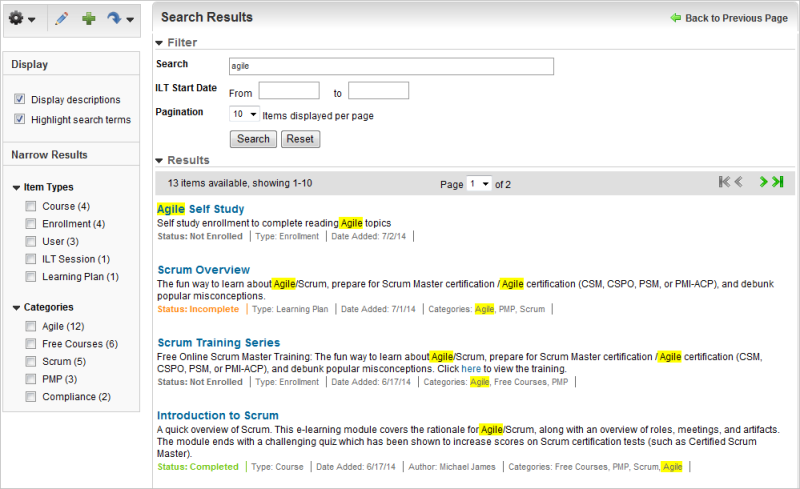Toggle Display descriptions checkbox

[x=19, y=99]
